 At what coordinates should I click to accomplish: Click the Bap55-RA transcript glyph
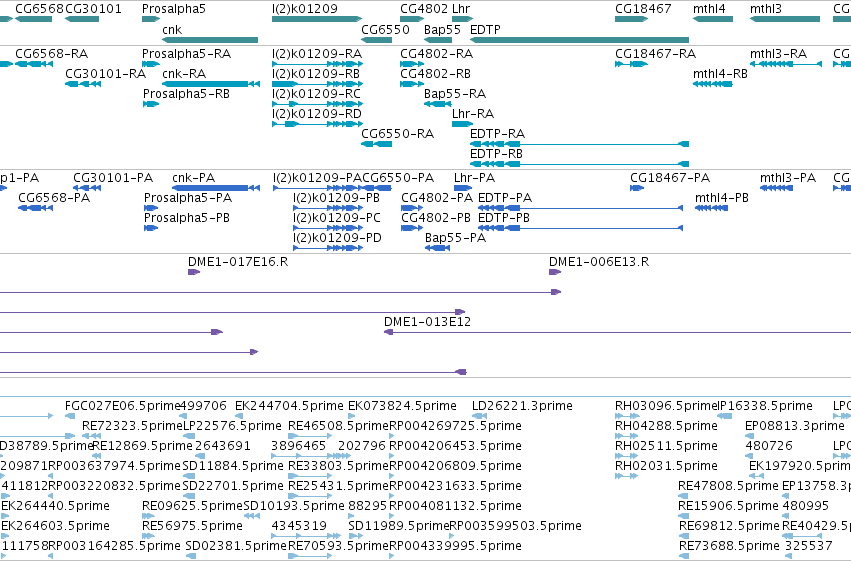[437, 104]
